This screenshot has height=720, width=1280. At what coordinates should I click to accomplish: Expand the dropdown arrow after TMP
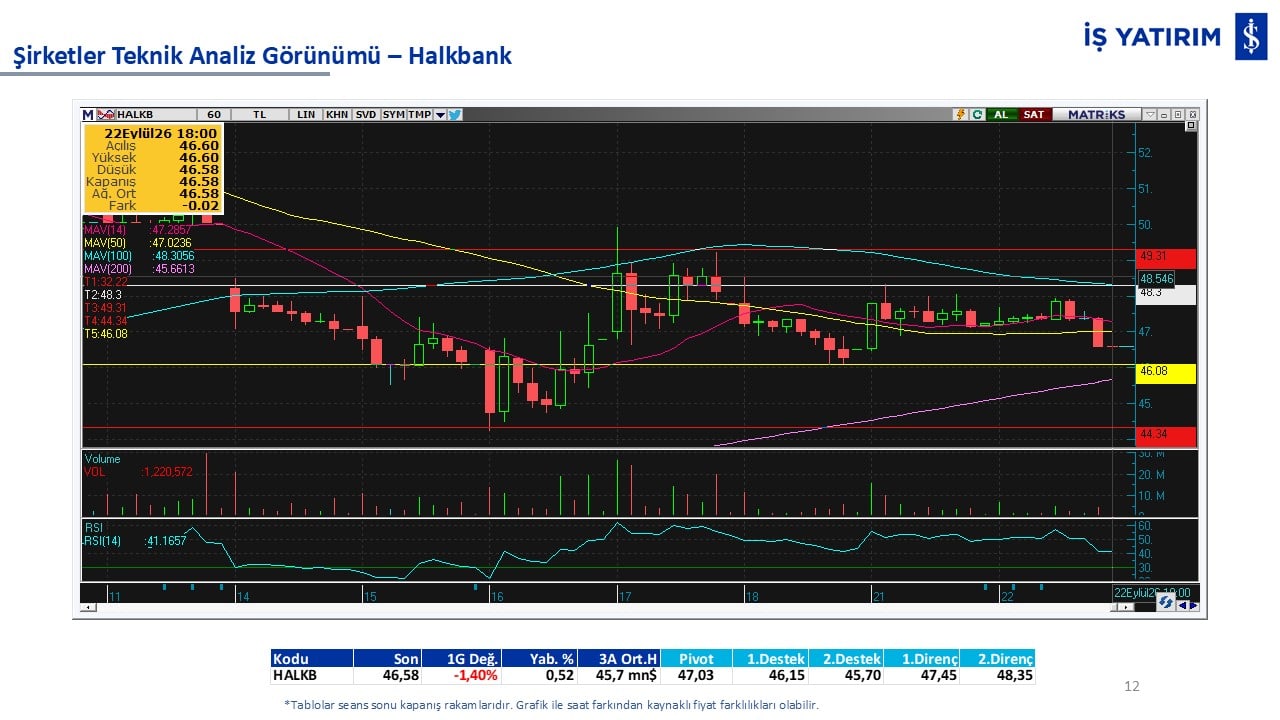(x=440, y=114)
